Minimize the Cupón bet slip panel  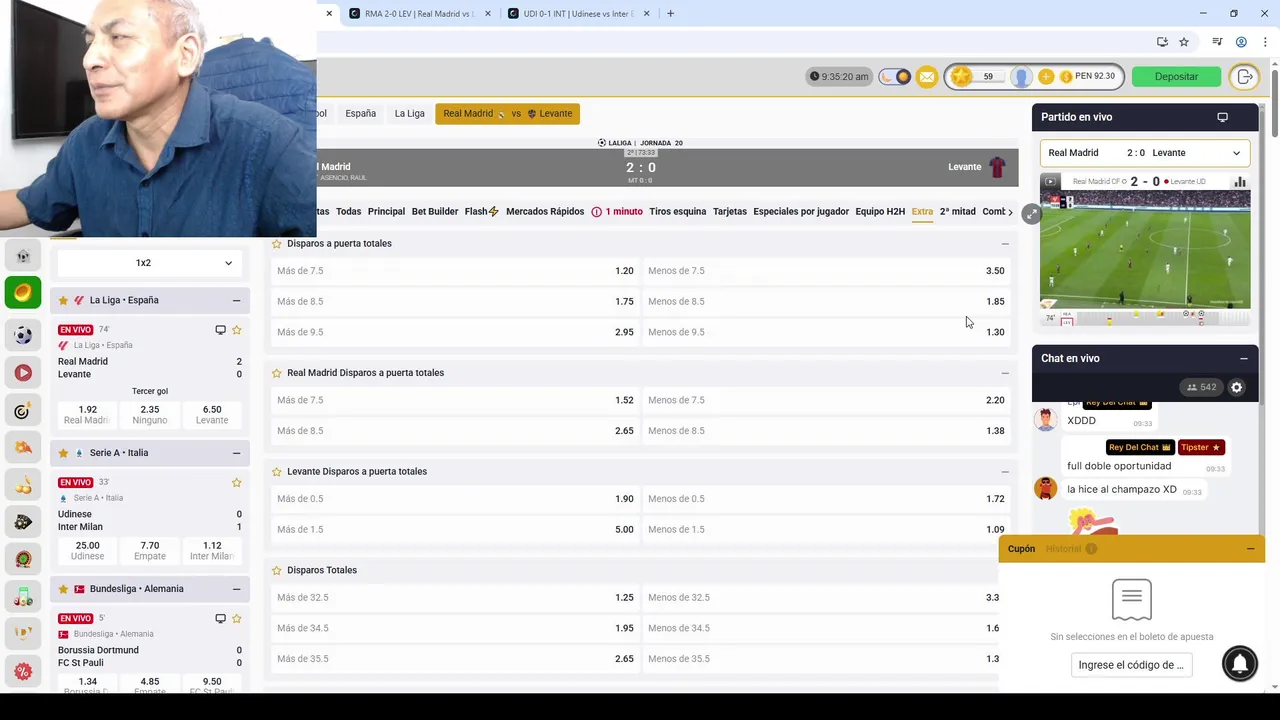1250,549
